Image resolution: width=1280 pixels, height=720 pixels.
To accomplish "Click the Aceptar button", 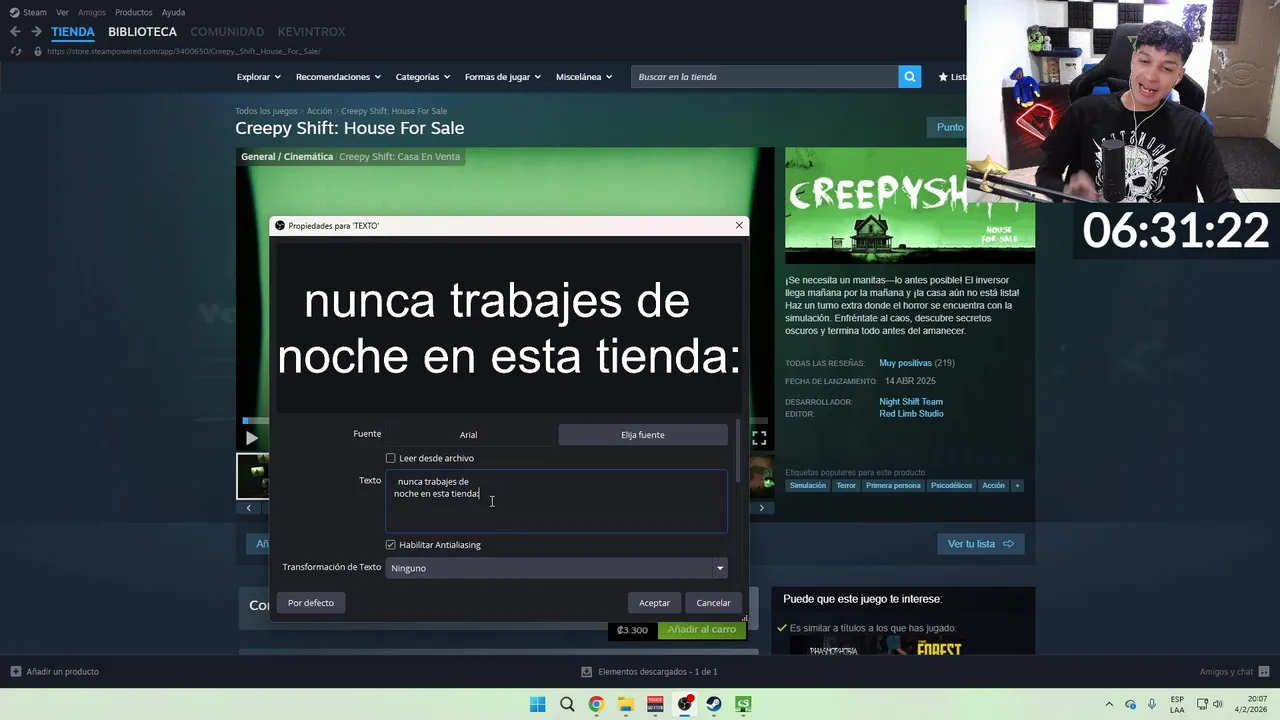I will pos(654,603).
